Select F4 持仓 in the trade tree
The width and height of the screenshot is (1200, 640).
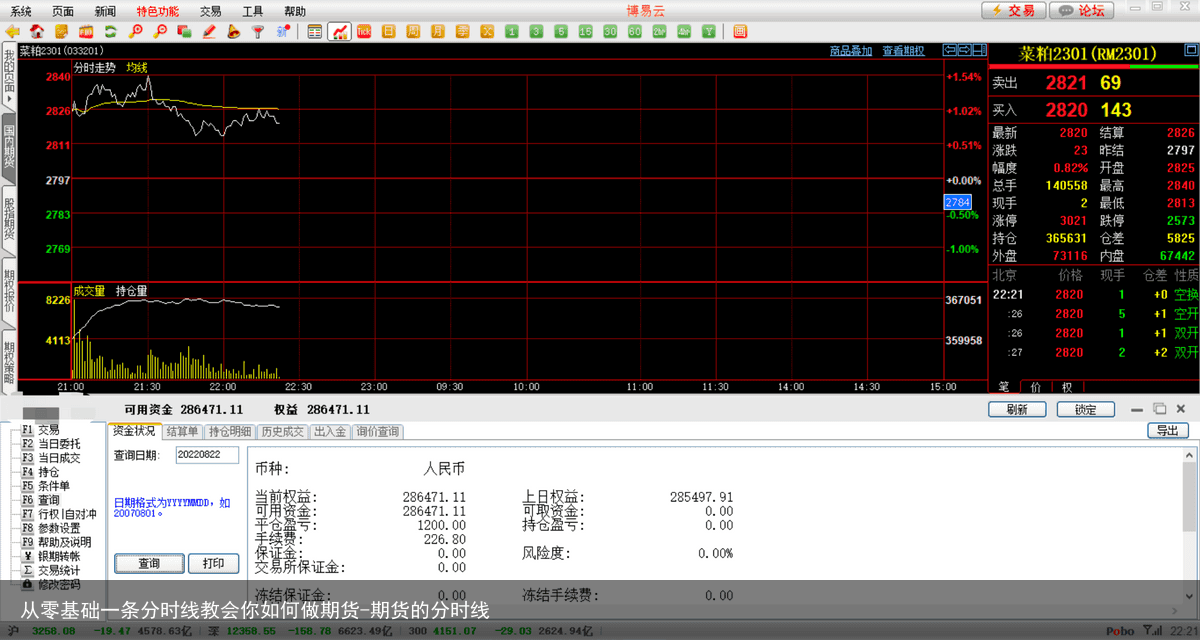48,472
